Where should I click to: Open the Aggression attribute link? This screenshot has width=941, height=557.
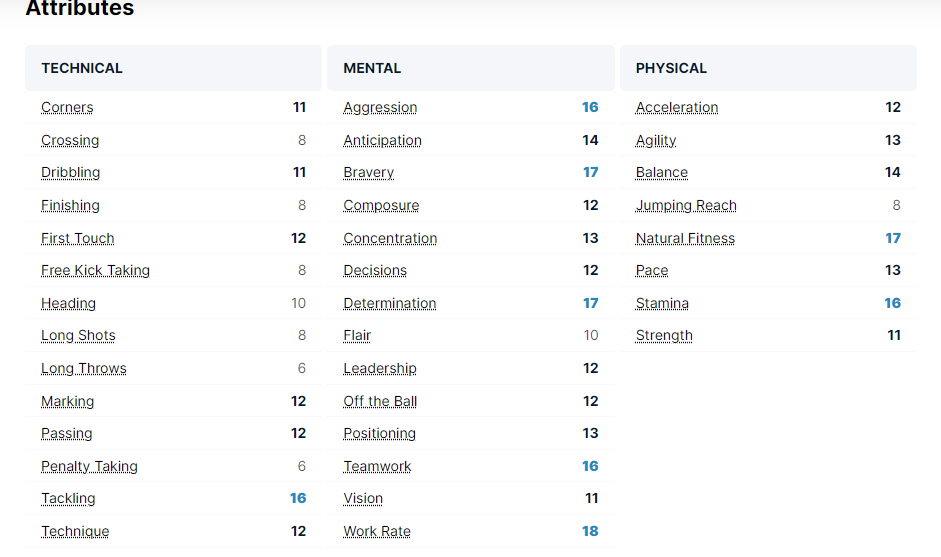click(x=380, y=107)
